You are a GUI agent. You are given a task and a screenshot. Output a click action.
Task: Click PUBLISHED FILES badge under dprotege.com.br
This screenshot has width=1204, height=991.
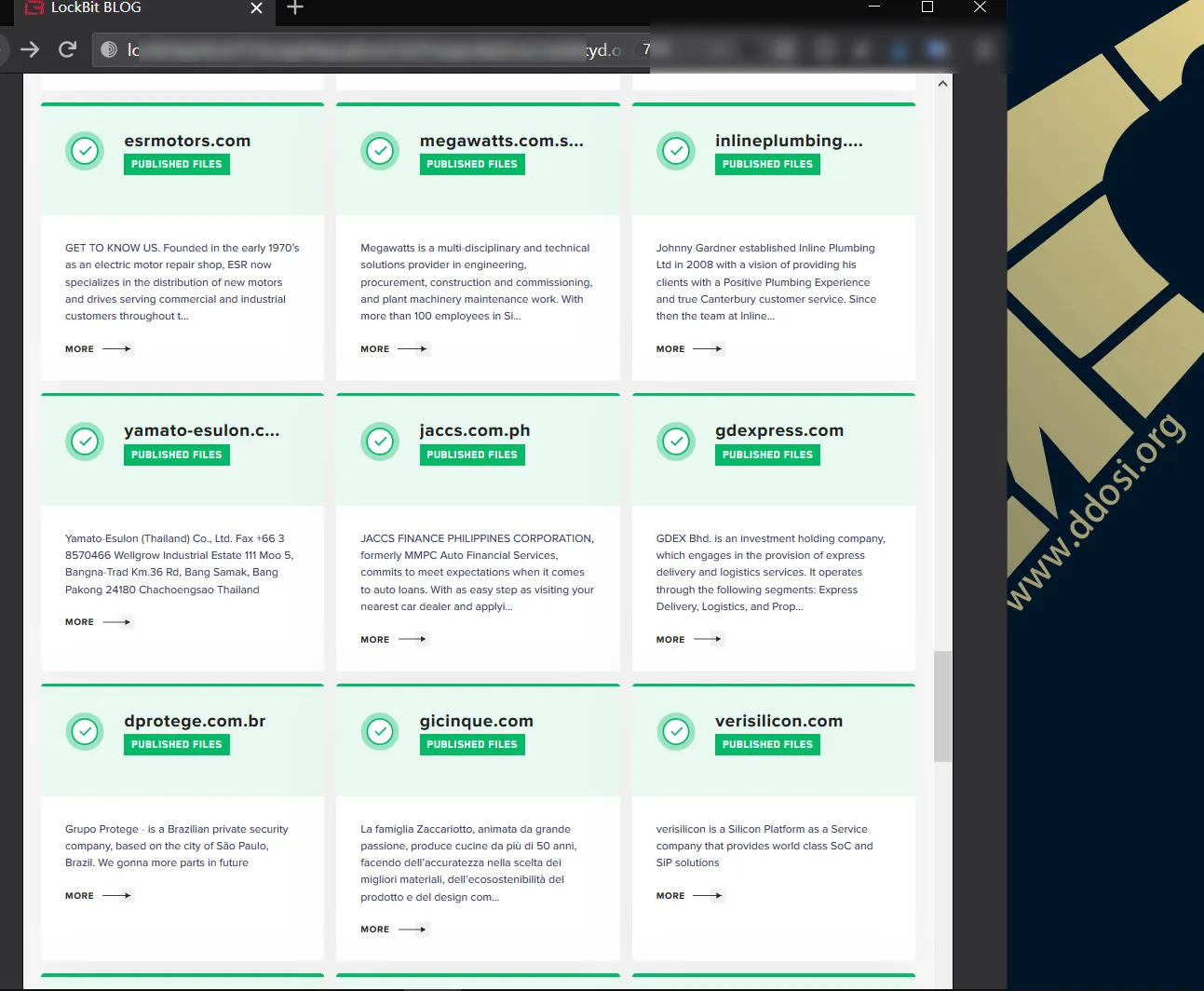(x=177, y=744)
